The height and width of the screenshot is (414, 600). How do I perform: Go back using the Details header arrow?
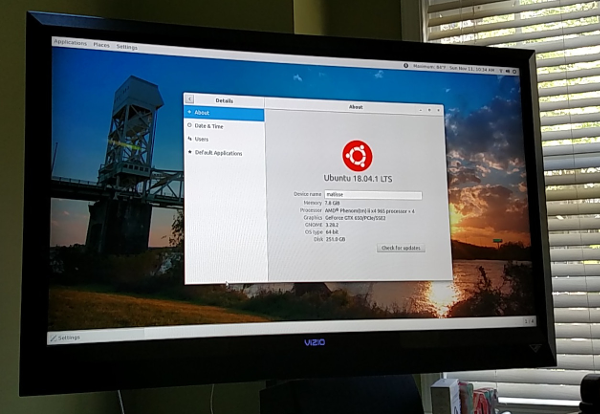point(190,100)
